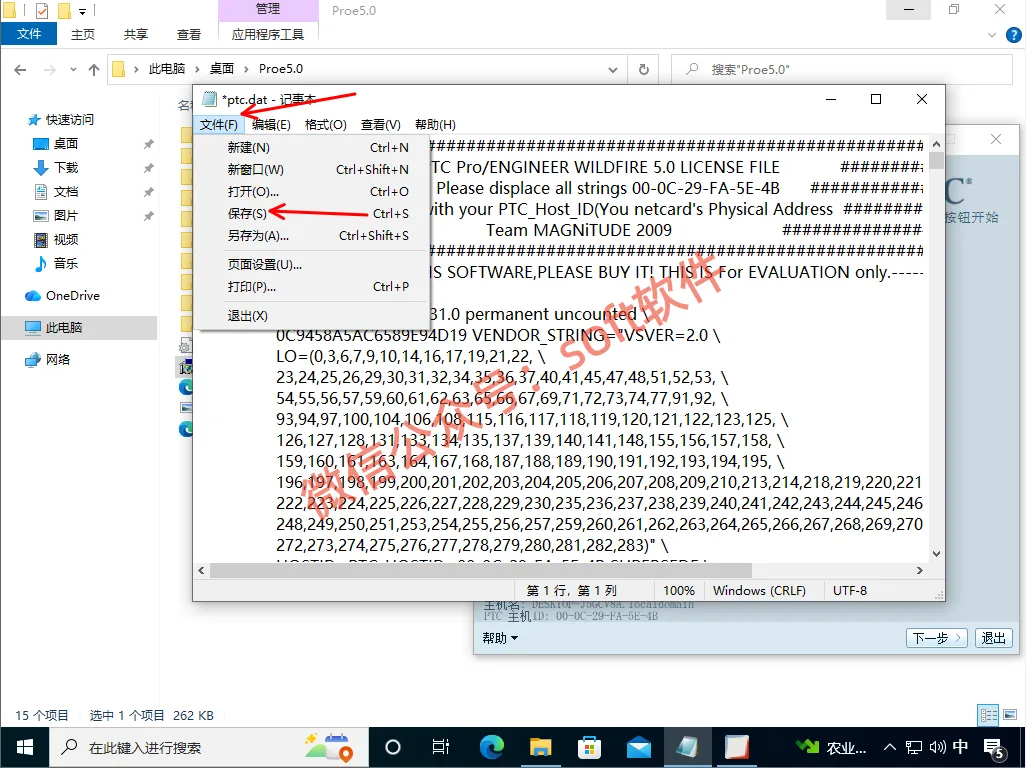Expand the address bar history dropdown
This screenshot has height=768, width=1026.
click(x=612, y=69)
